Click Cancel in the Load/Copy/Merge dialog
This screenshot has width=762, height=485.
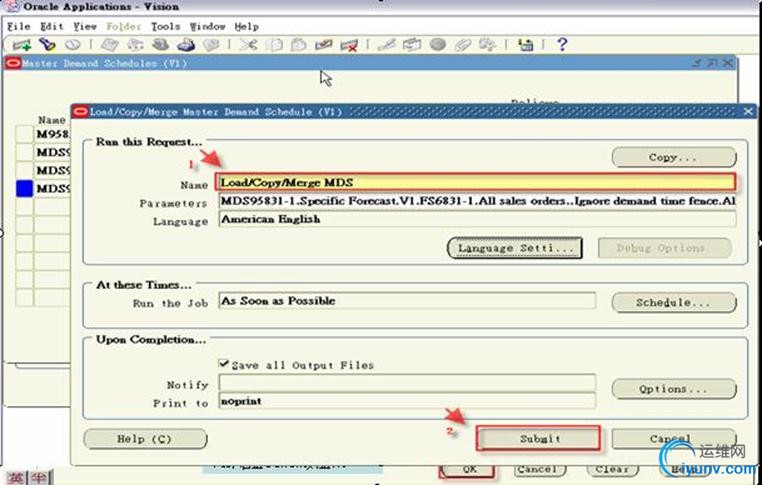click(x=674, y=439)
